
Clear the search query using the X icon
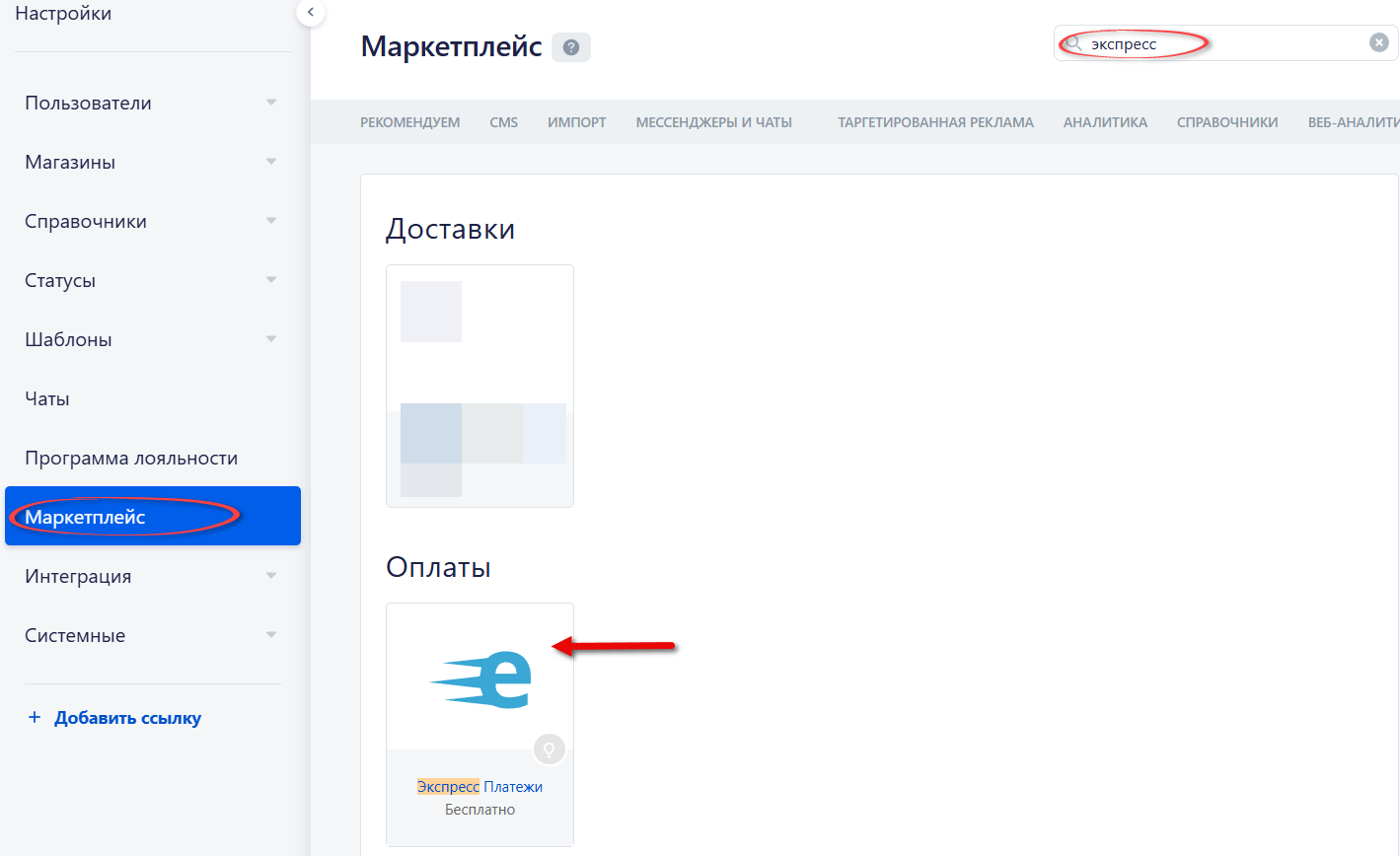[x=1378, y=41]
